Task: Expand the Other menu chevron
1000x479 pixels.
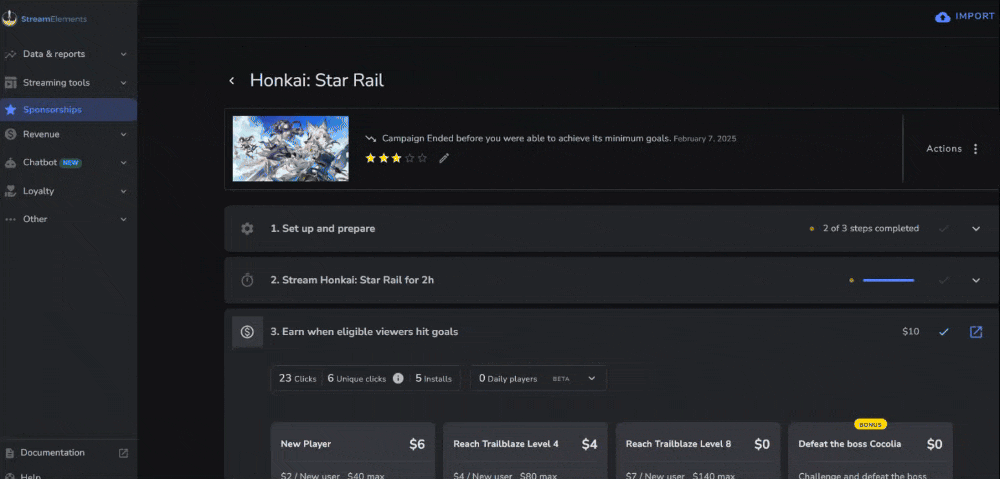Action: (124, 219)
